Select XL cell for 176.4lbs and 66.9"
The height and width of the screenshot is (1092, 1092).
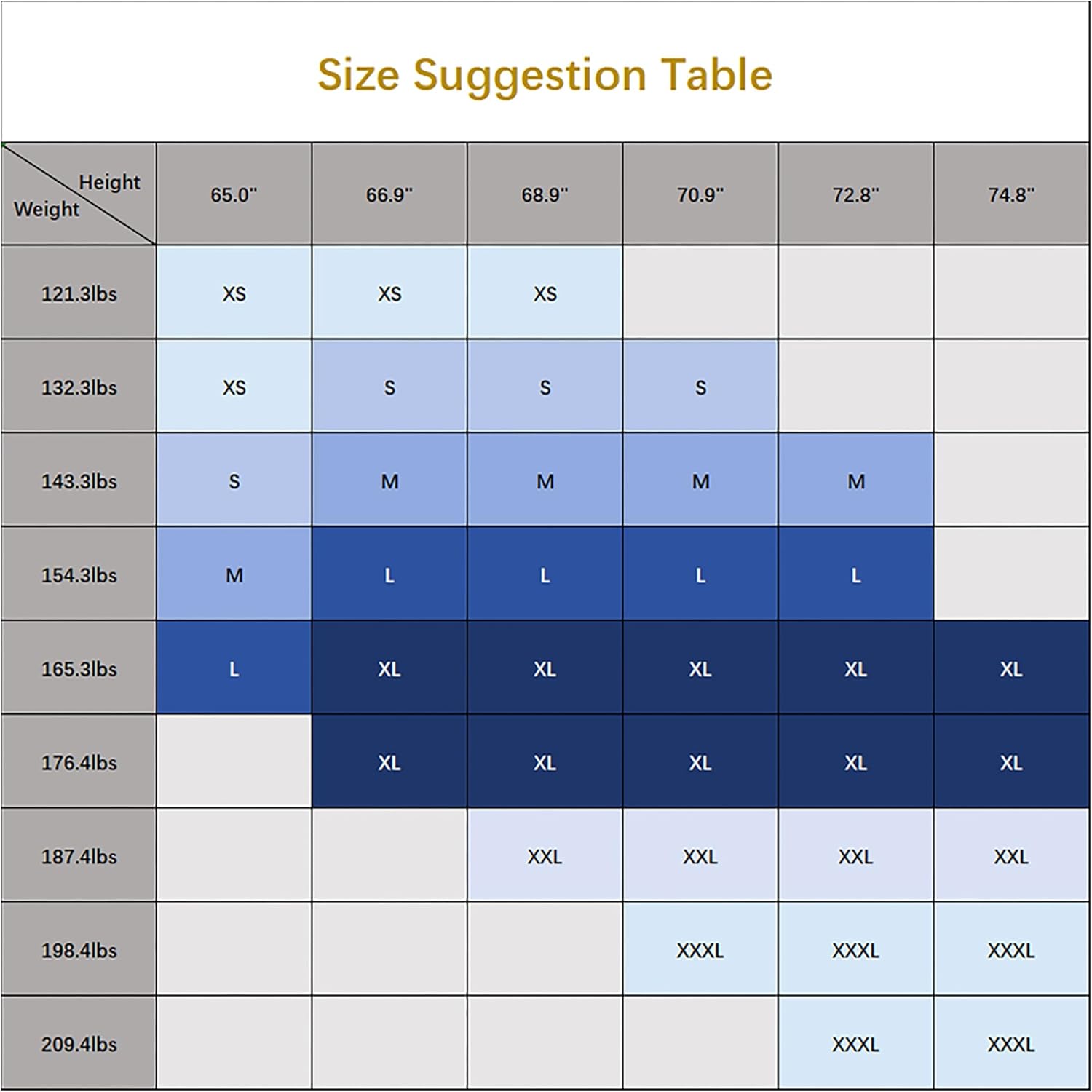pyautogui.click(x=389, y=762)
